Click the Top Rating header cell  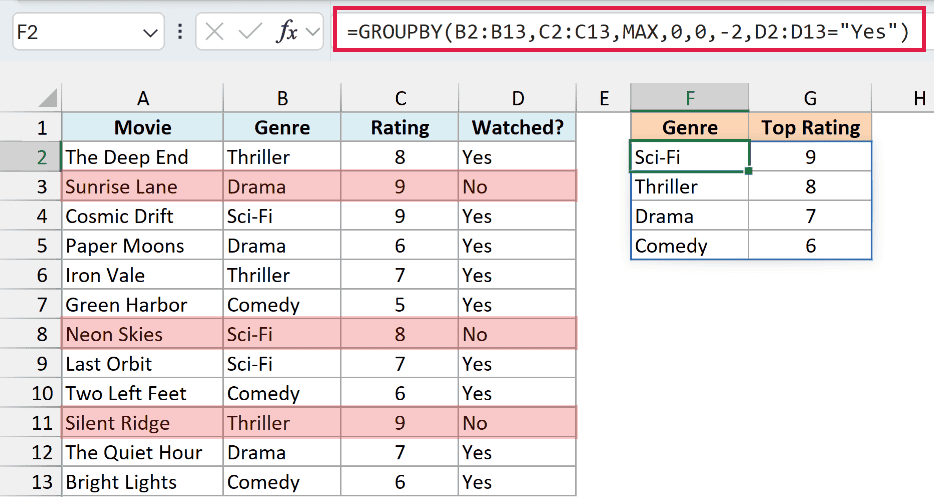[x=810, y=127]
